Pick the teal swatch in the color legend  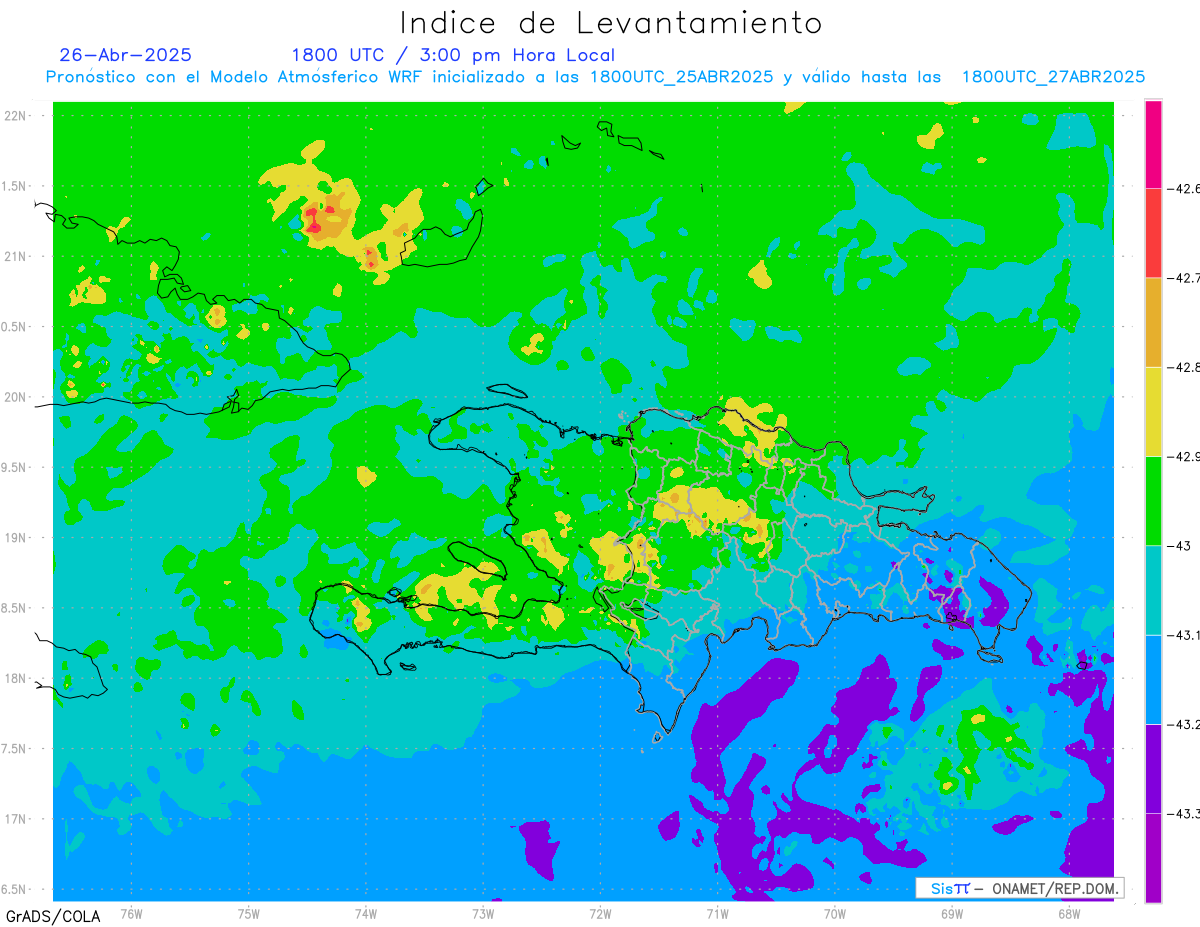tap(1153, 590)
